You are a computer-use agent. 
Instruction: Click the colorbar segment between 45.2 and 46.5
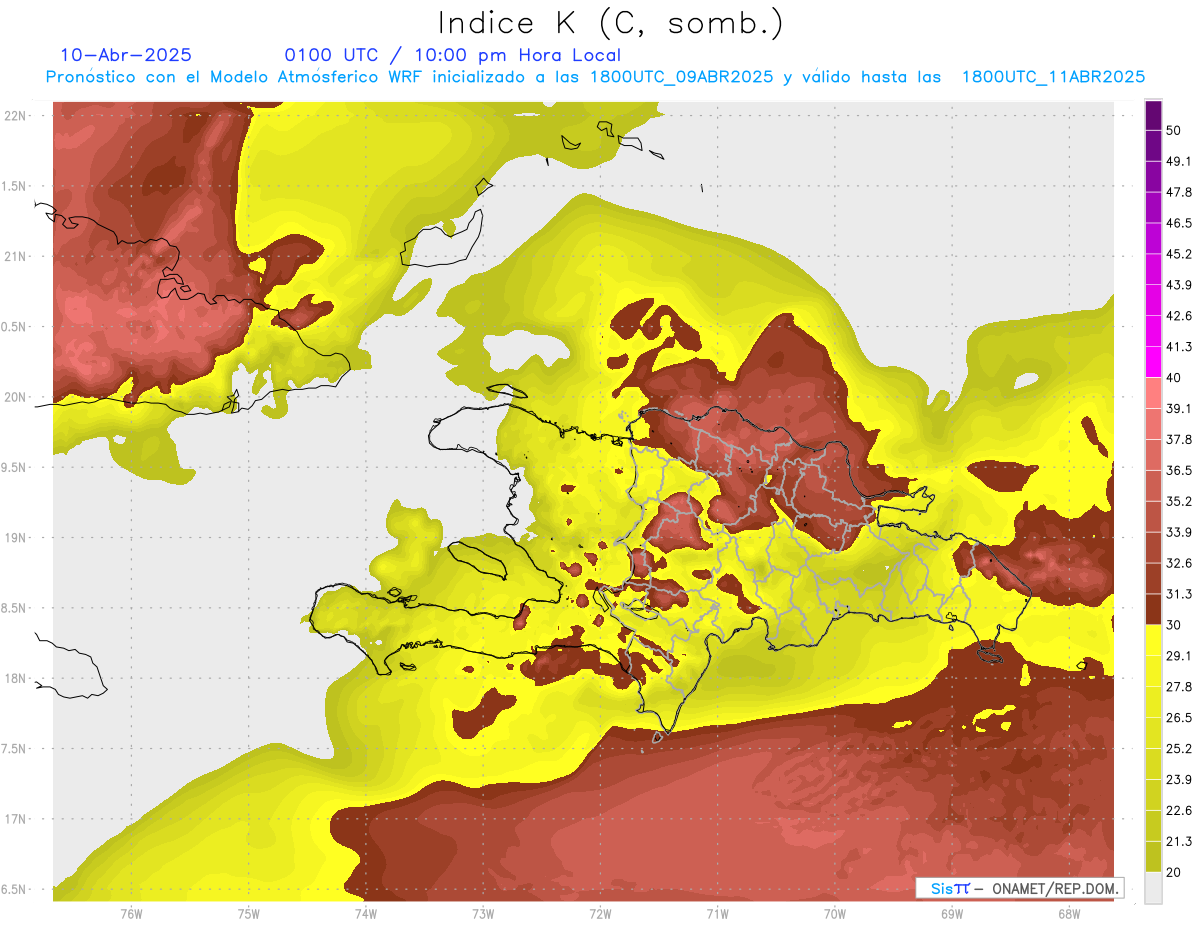click(1153, 238)
